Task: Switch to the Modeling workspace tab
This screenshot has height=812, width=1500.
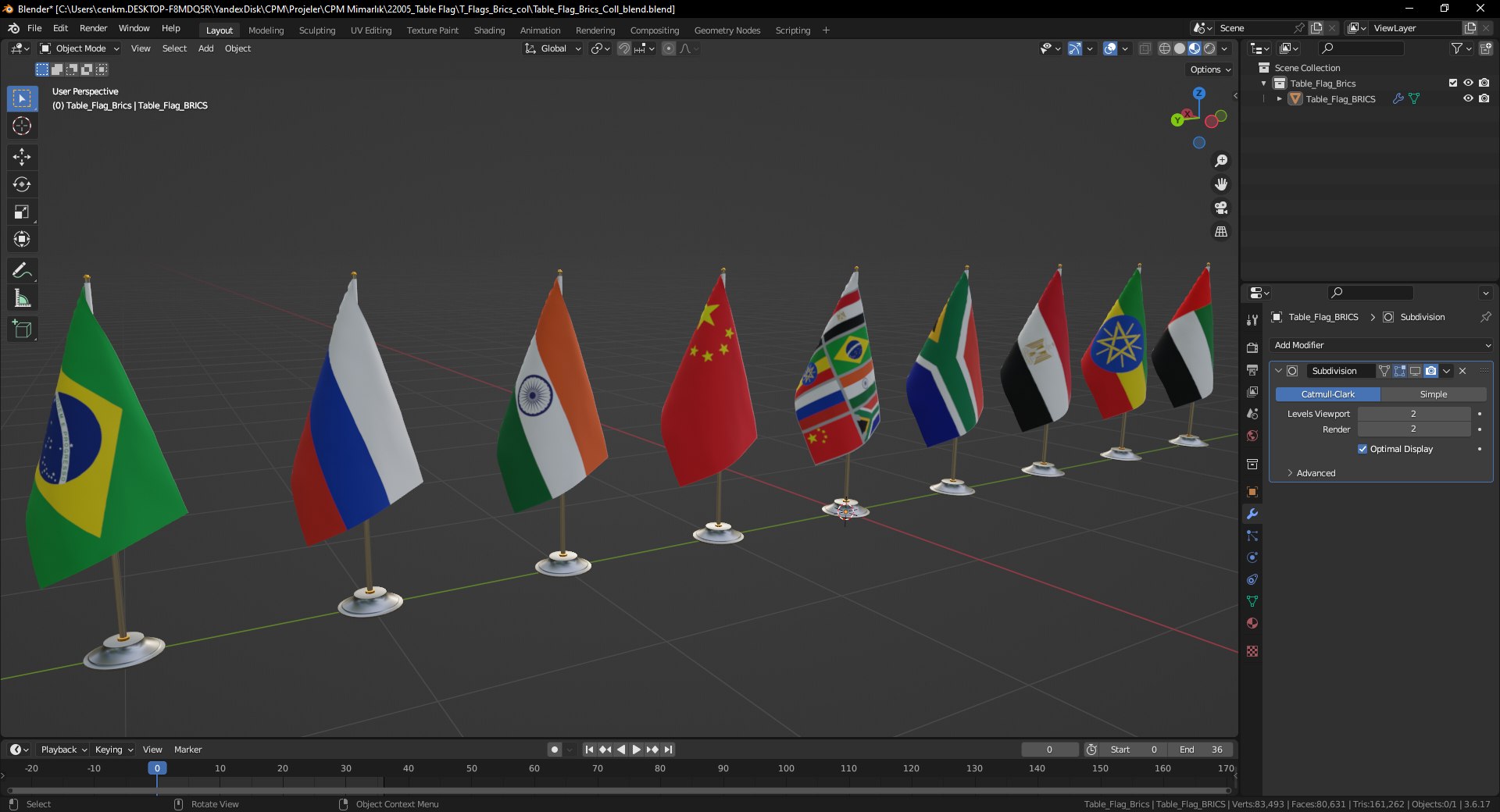Action: pyautogui.click(x=266, y=30)
